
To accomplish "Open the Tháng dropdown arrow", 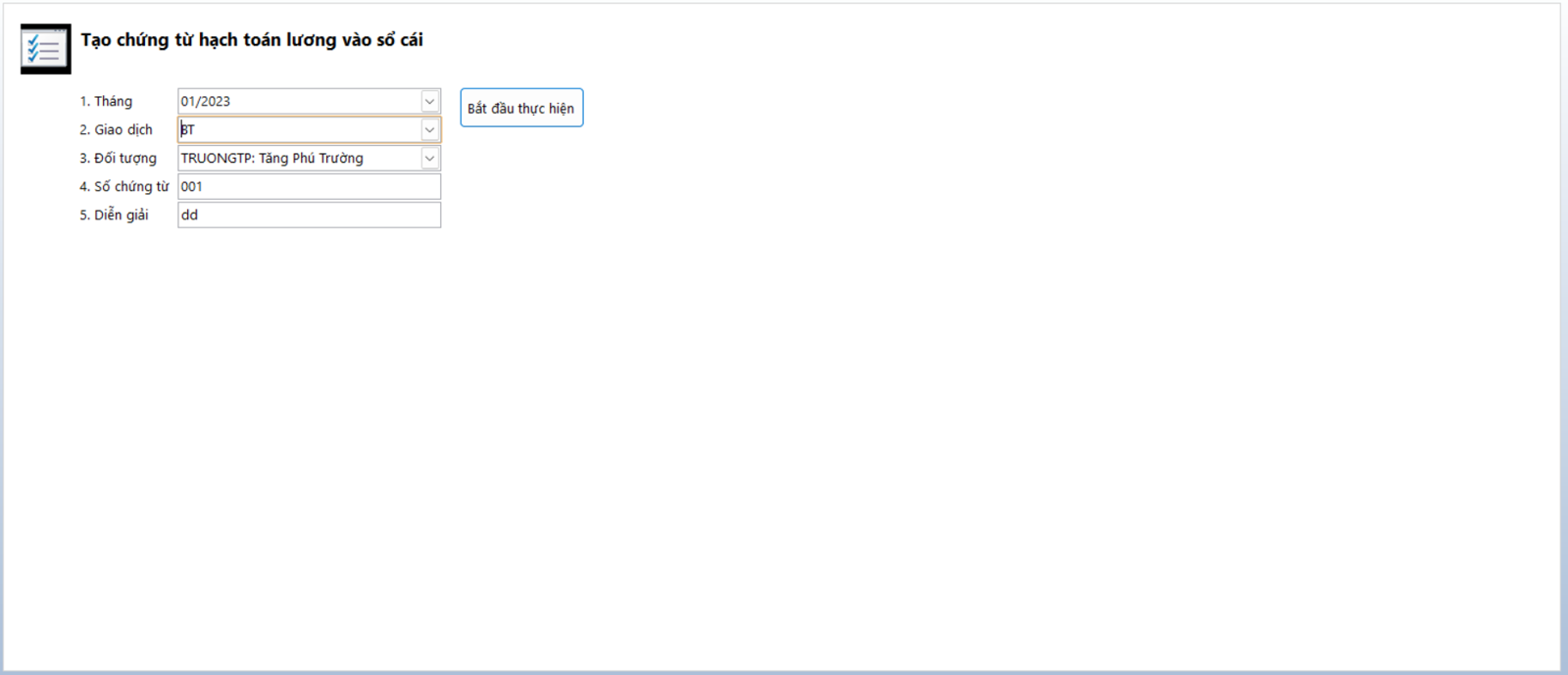I will (x=429, y=101).
